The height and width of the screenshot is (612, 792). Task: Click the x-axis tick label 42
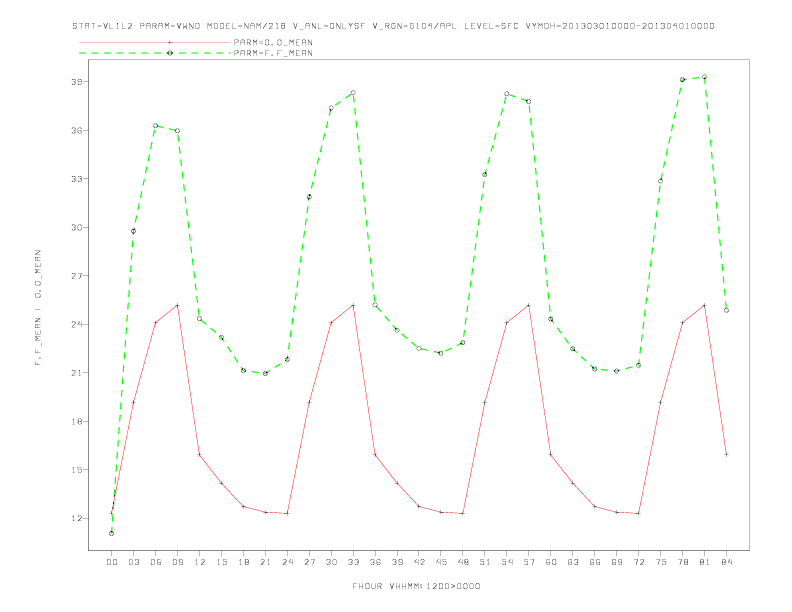tap(419, 562)
